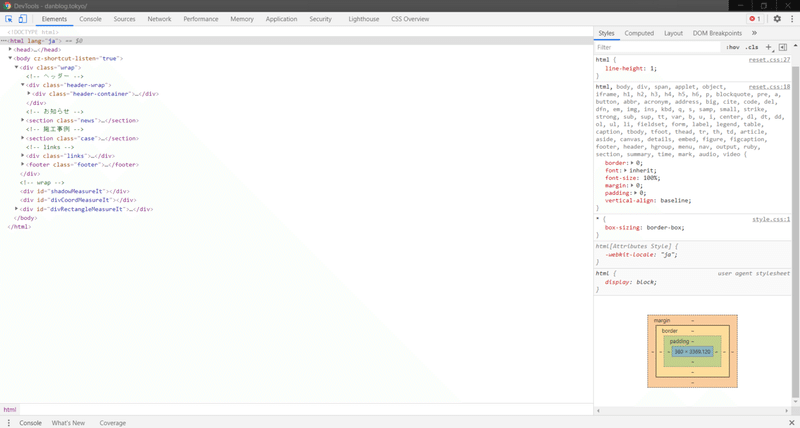Select the html lang ja element row
Screen dimensions: 800x428
tap(296, 40)
